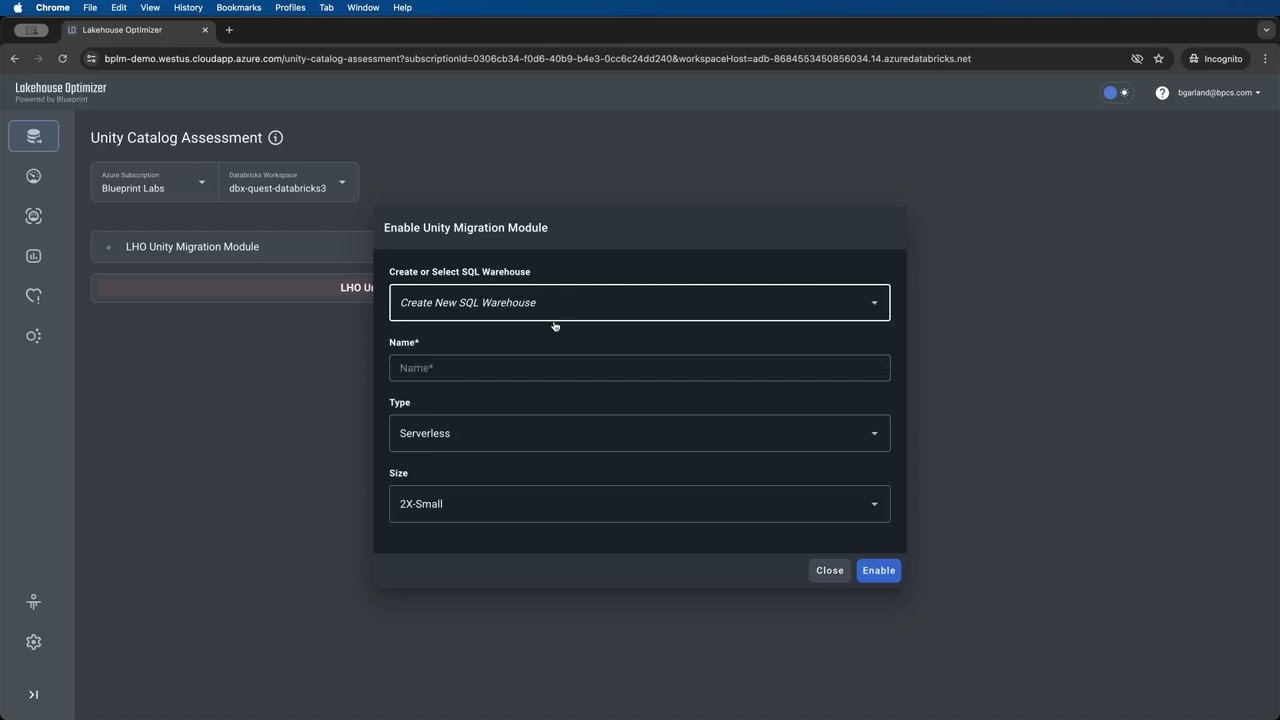Go forward with browser forward arrow

(x=39, y=59)
